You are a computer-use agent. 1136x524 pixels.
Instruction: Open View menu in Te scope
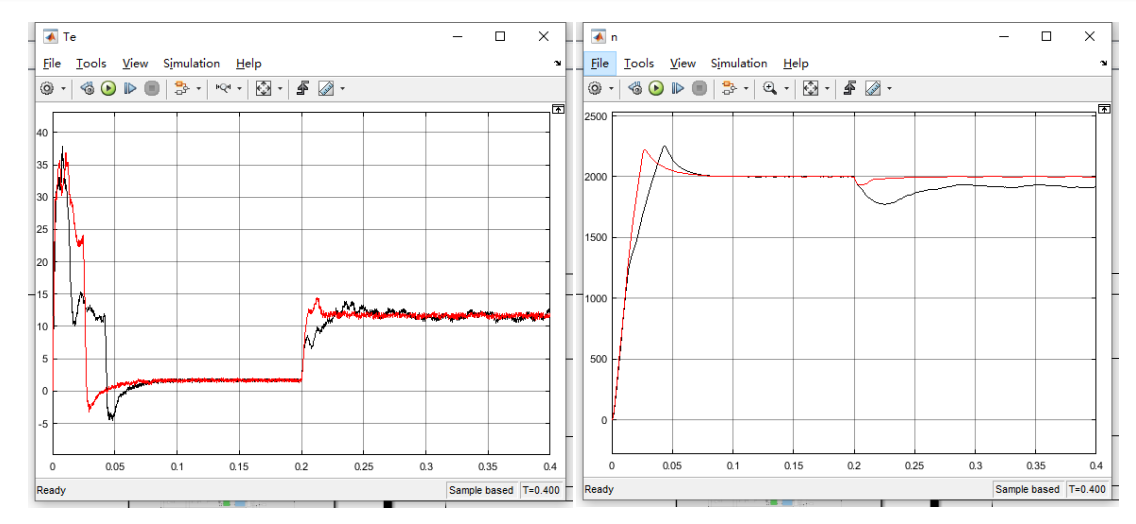tap(135, 64)
